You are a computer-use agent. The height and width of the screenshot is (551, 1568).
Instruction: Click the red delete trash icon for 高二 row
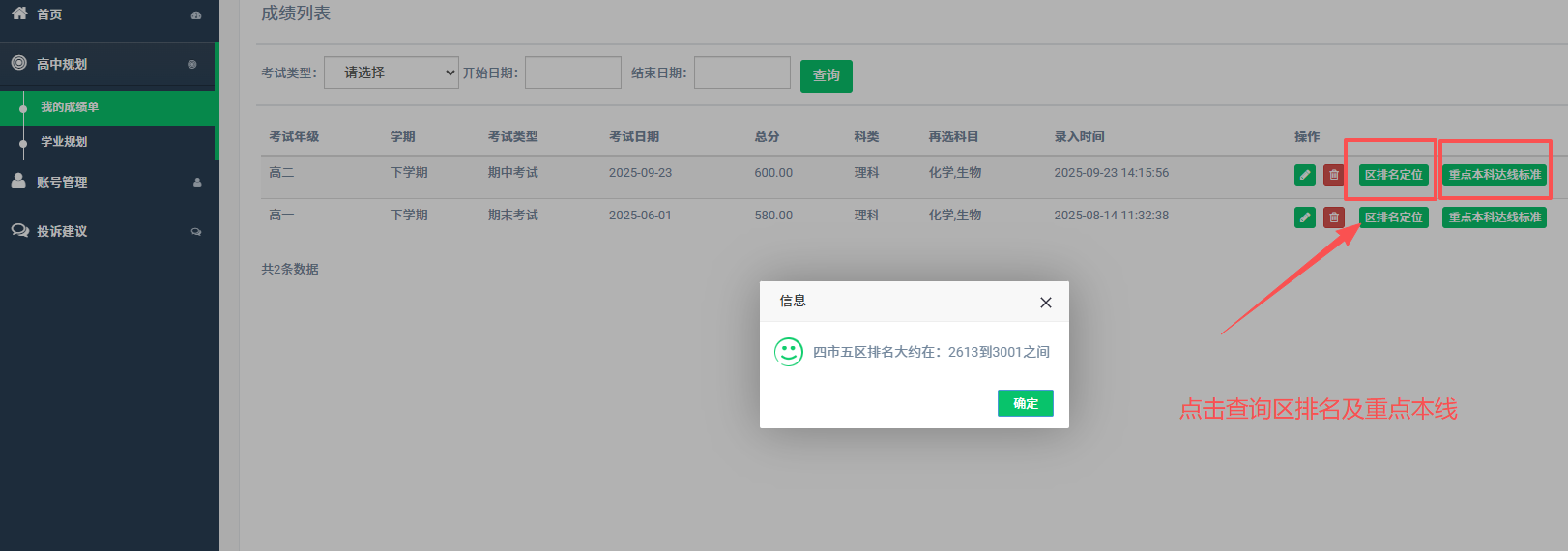(x=1333, y=175)
